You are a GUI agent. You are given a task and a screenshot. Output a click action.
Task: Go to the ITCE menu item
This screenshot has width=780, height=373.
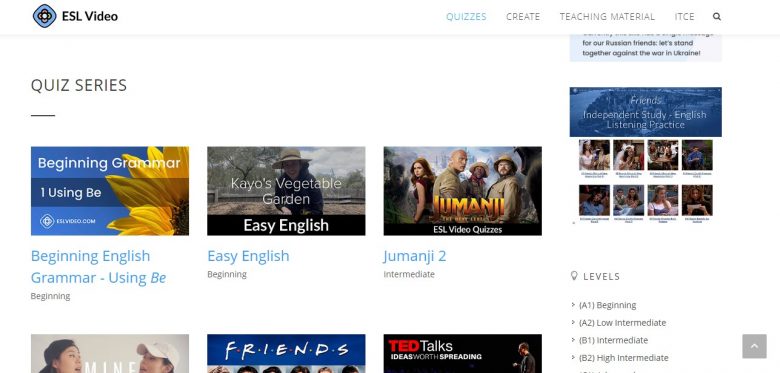click(x=684, y=16)
